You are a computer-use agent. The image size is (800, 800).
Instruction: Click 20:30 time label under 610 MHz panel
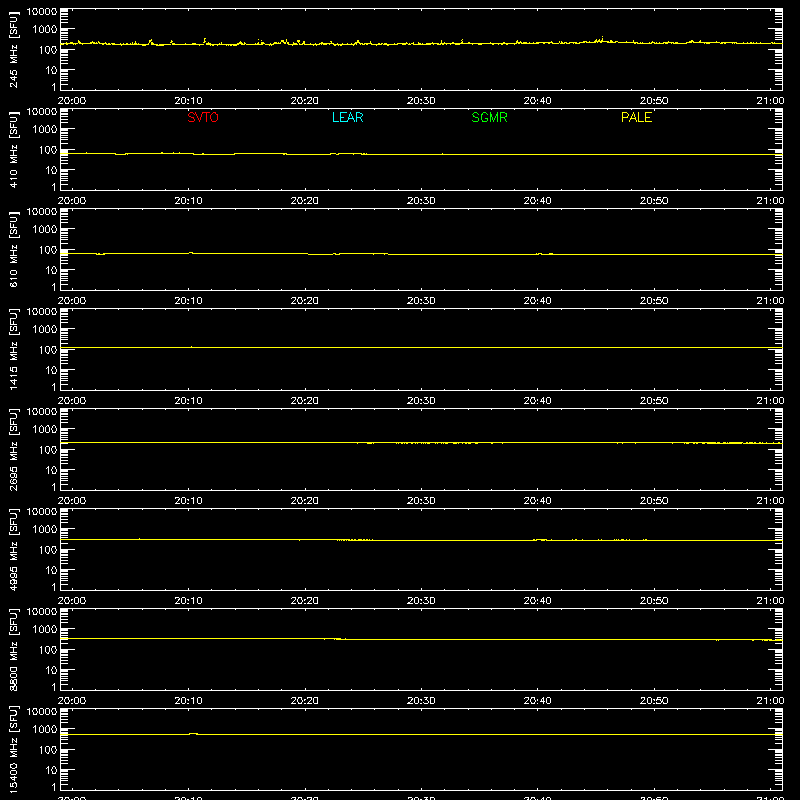[x=421, y=301]
